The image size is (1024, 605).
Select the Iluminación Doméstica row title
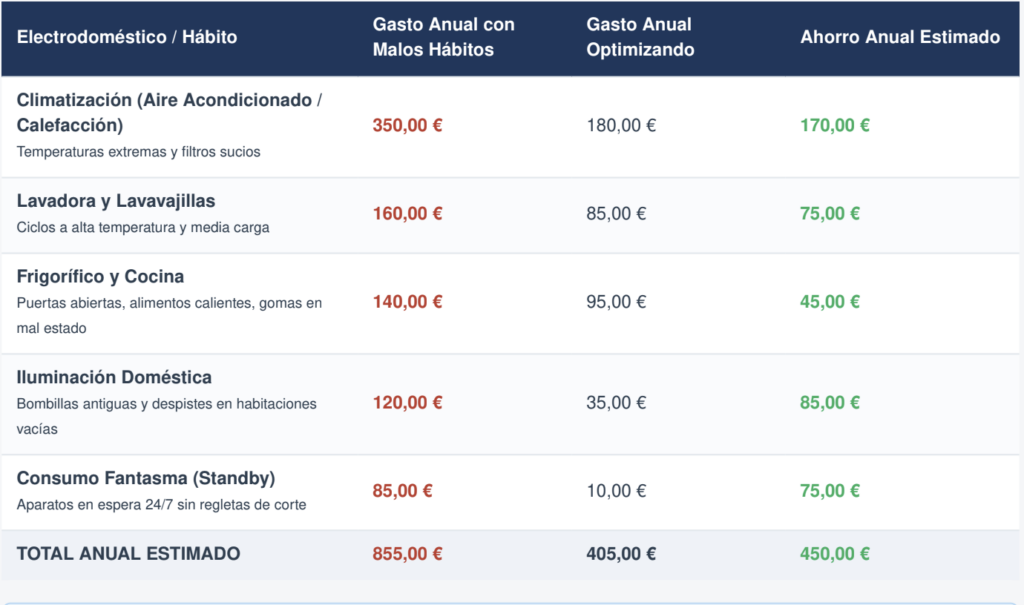click(x=114, y=377)
